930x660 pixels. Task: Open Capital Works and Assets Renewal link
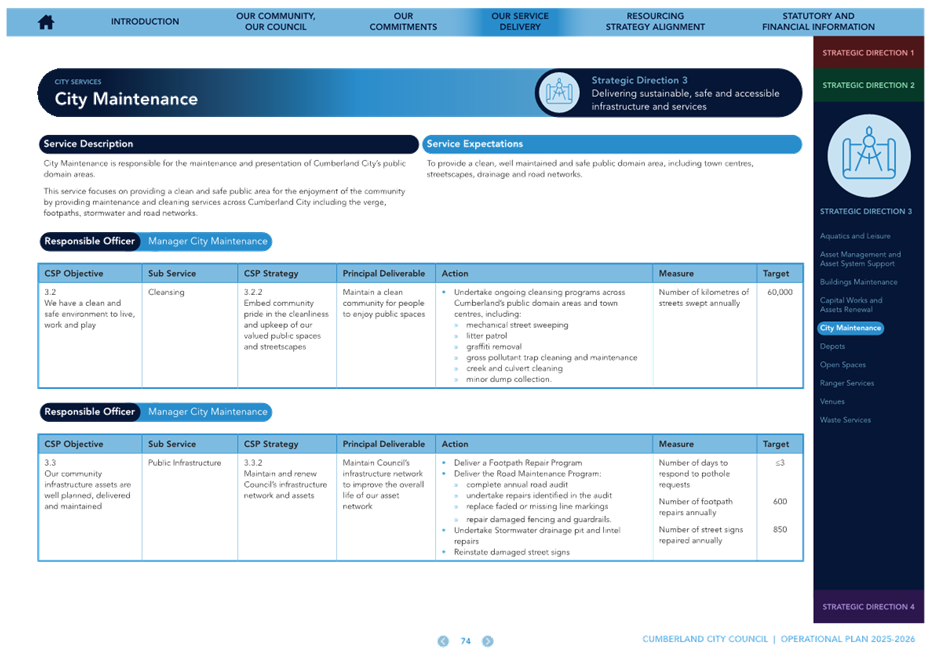(851, 305)
